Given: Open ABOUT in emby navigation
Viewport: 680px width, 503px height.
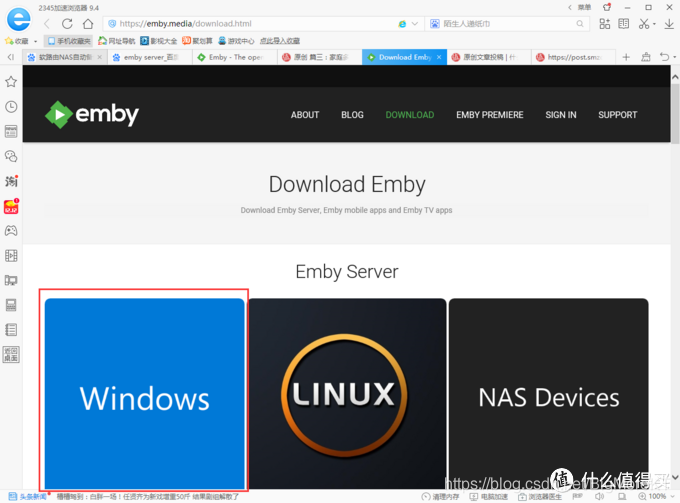Looking at the screenshot, I should (305, 115).
